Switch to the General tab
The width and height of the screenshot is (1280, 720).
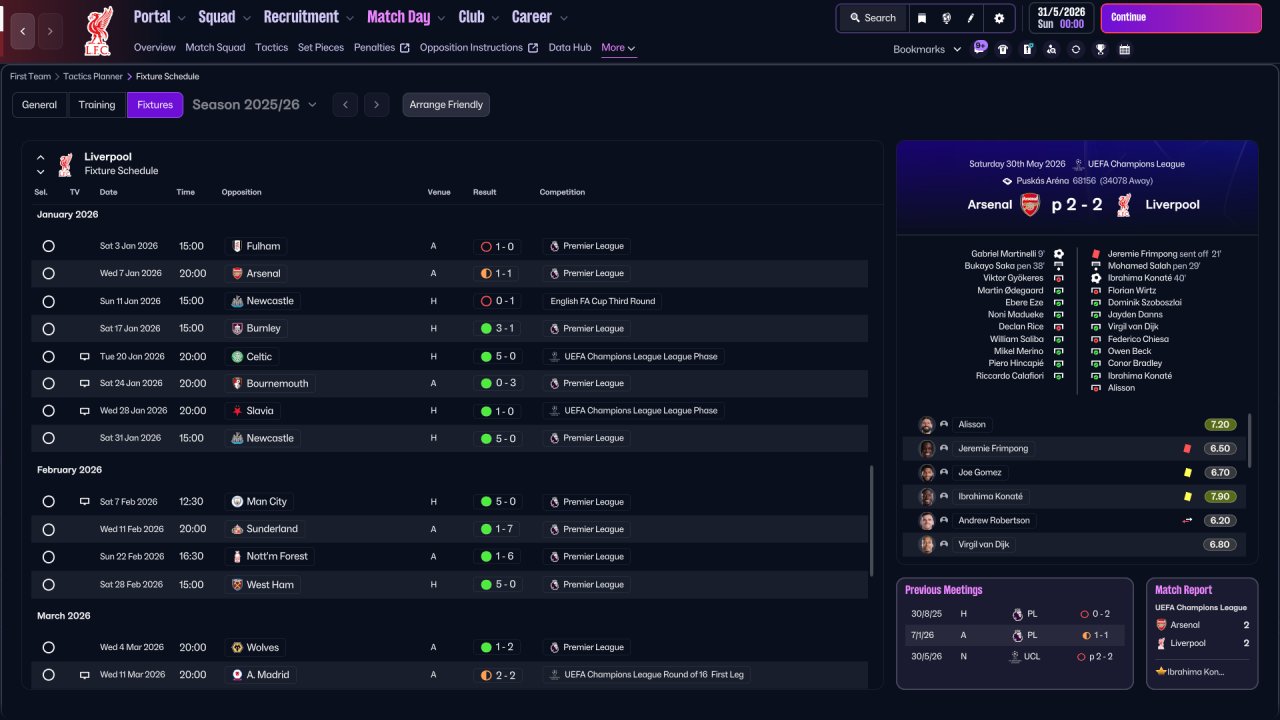click(40, 105)
